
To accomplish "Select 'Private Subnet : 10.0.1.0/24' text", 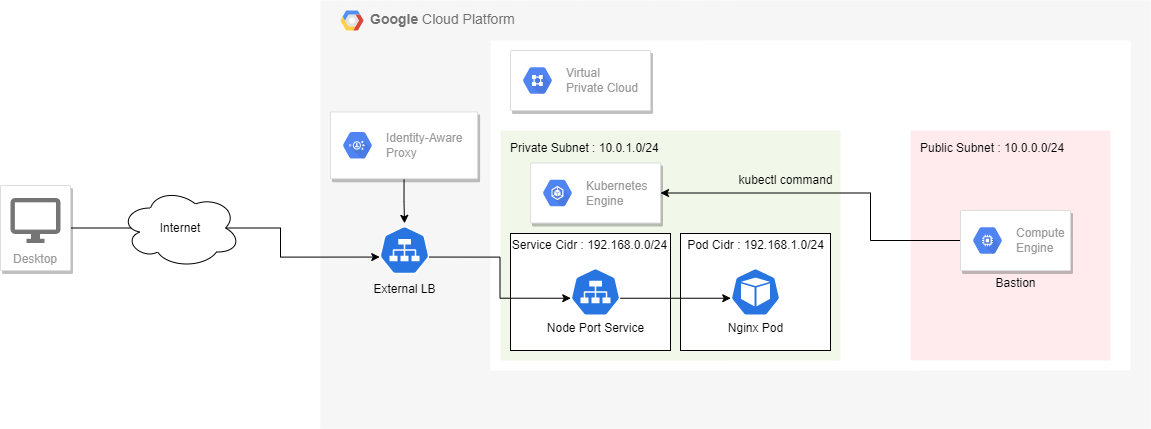I will point(584,148).
